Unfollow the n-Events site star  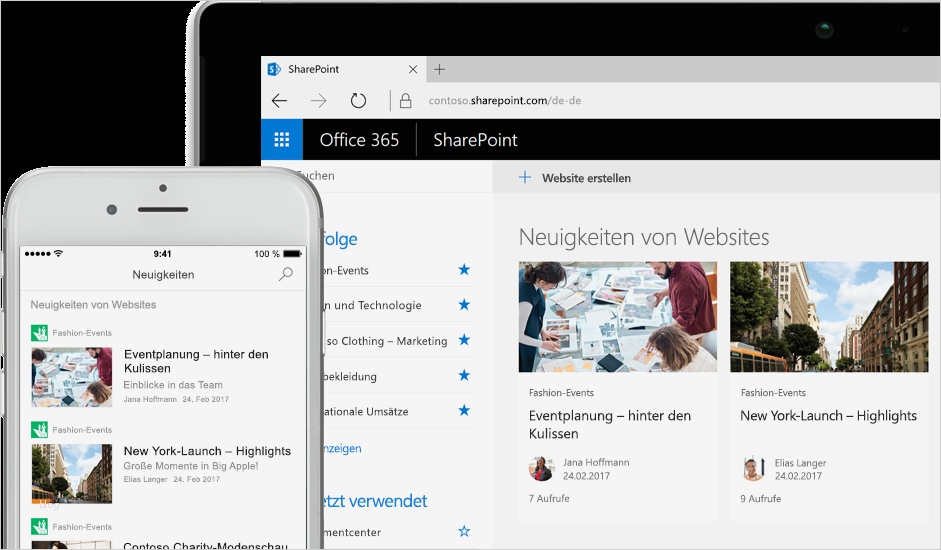[x=464, y=270]
